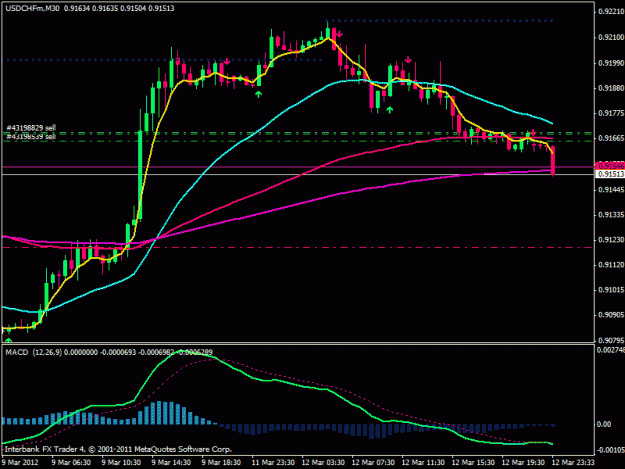Click the 9 Mar 10:30 time label
Screen dimensions: 625x469
(121, 462)
